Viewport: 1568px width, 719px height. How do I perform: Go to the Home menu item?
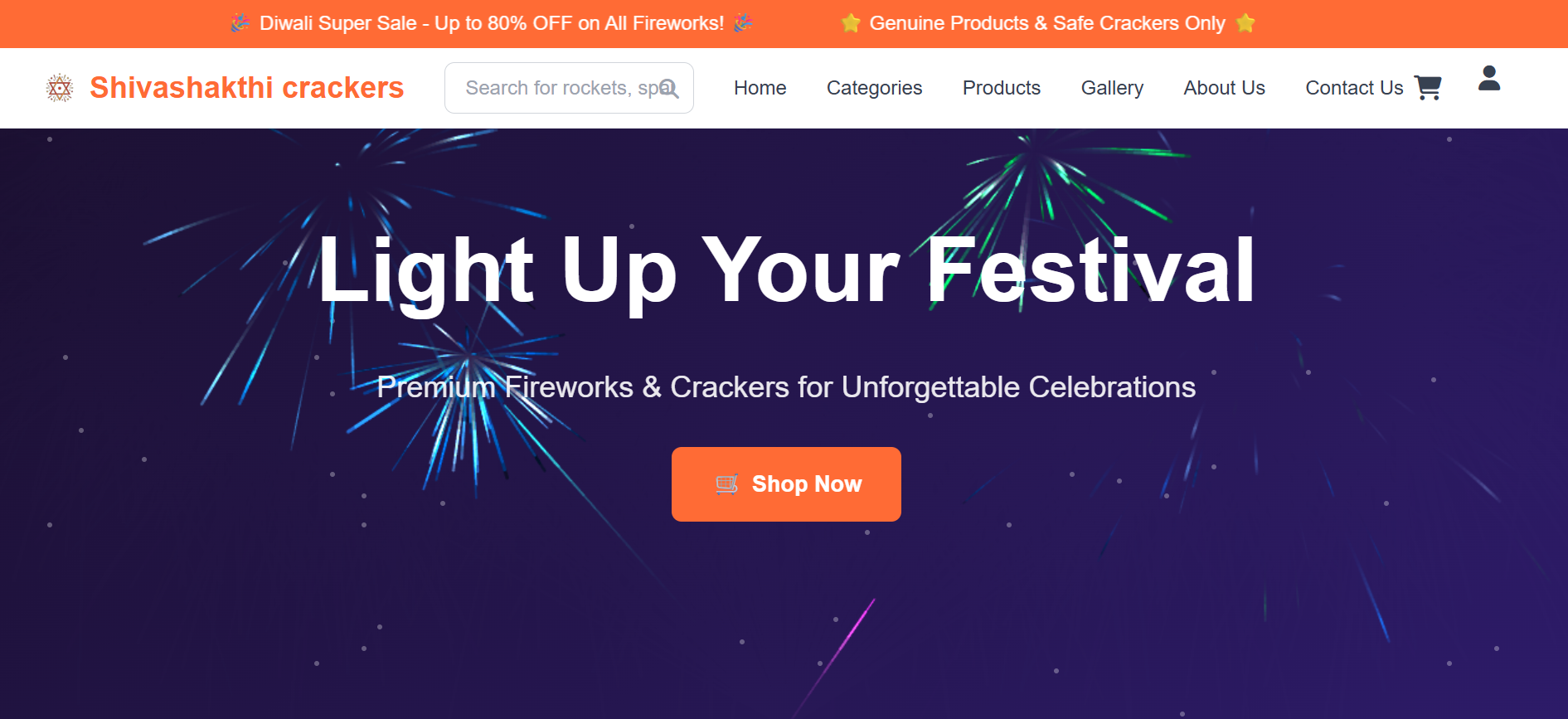click(x=760, y=88)
